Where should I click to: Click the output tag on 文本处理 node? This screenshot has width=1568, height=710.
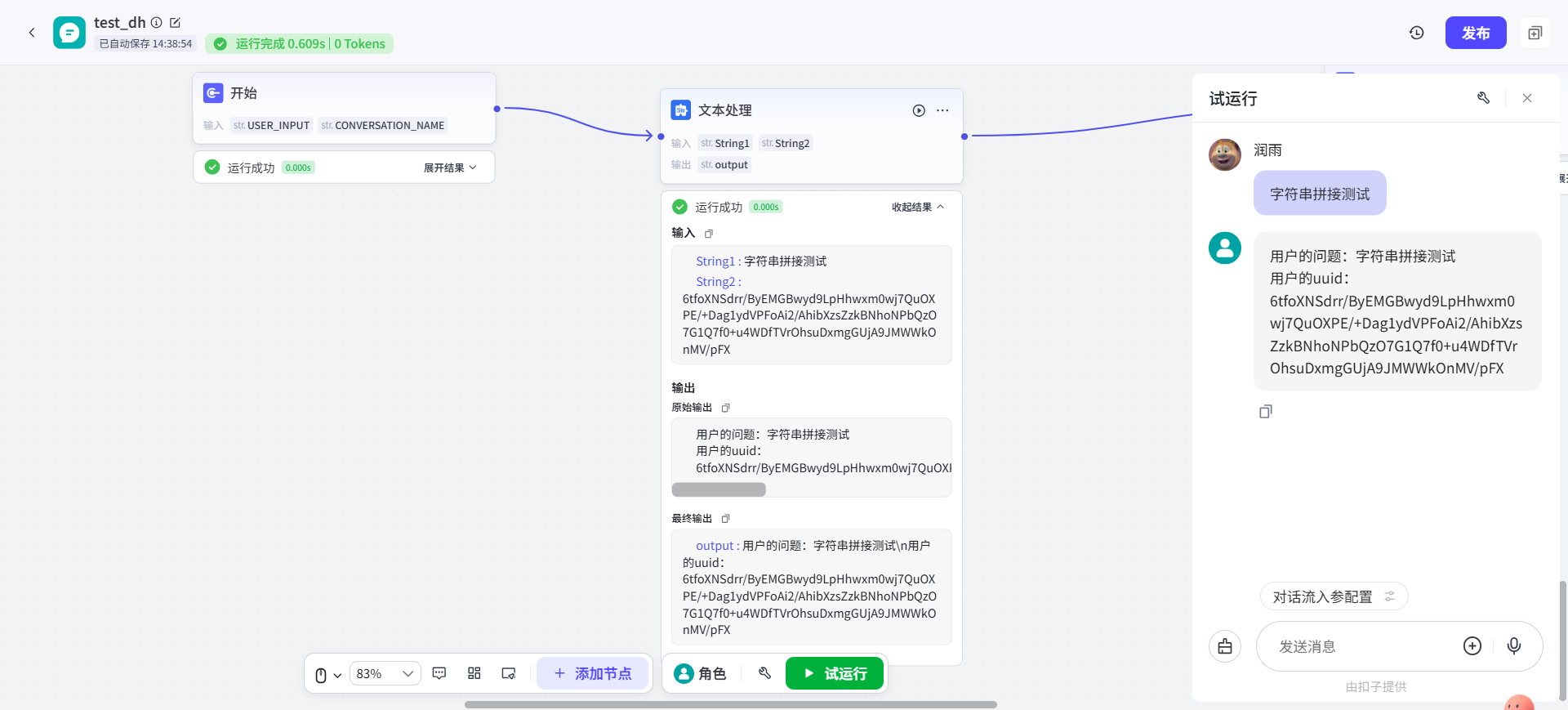click(724, 164)
